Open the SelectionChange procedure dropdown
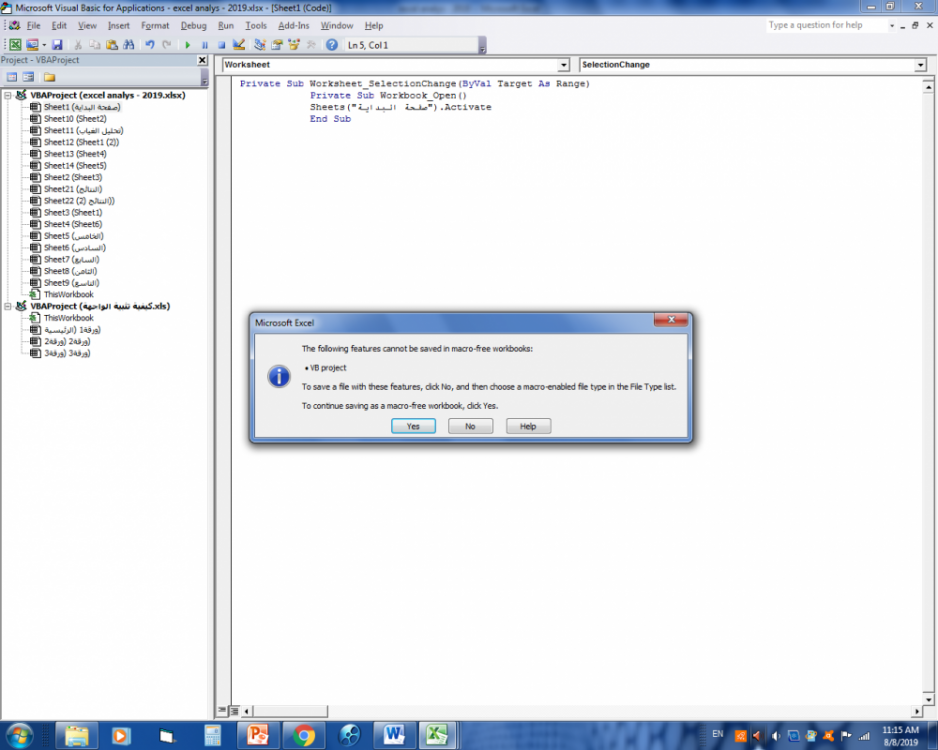 click(x=920, y=65)
